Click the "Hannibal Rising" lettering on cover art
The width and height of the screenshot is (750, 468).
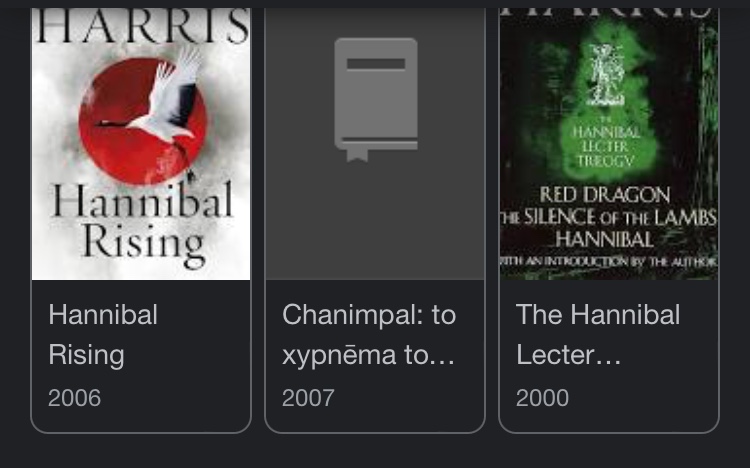coord(143,224)
